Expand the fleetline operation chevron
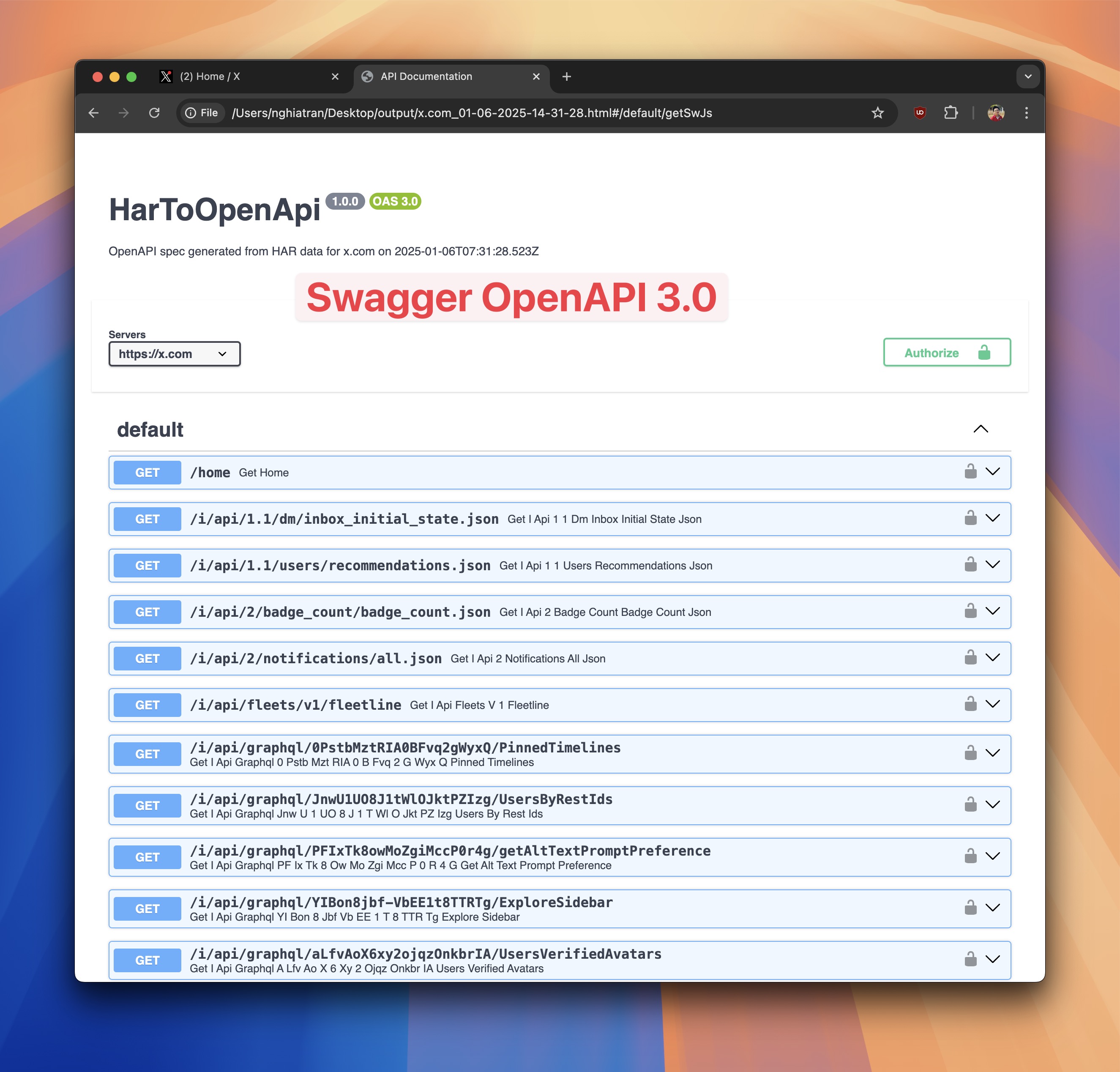The height and width of the screenshot is (1072, 1120). [993, 703]
